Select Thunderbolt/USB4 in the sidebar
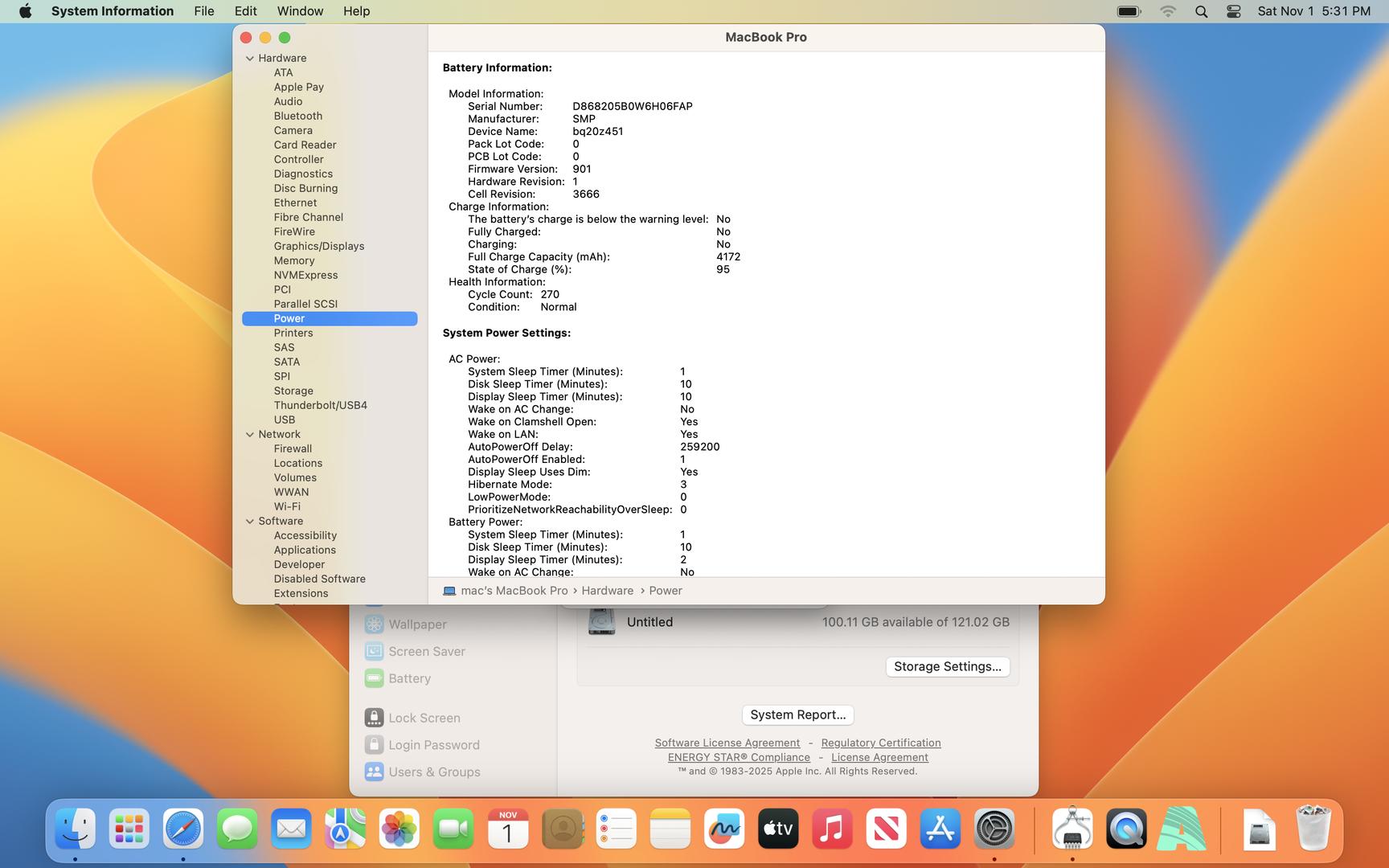This screenshot has width=1389, height=868. pyautogui.click(x=320, y=405)
